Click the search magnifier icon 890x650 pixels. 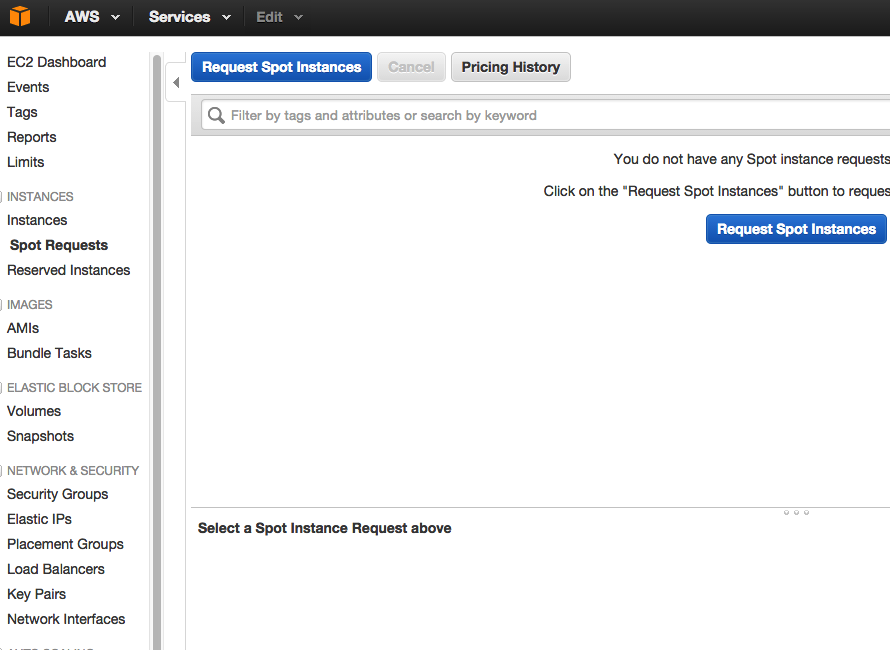click(x=216, y=116)
